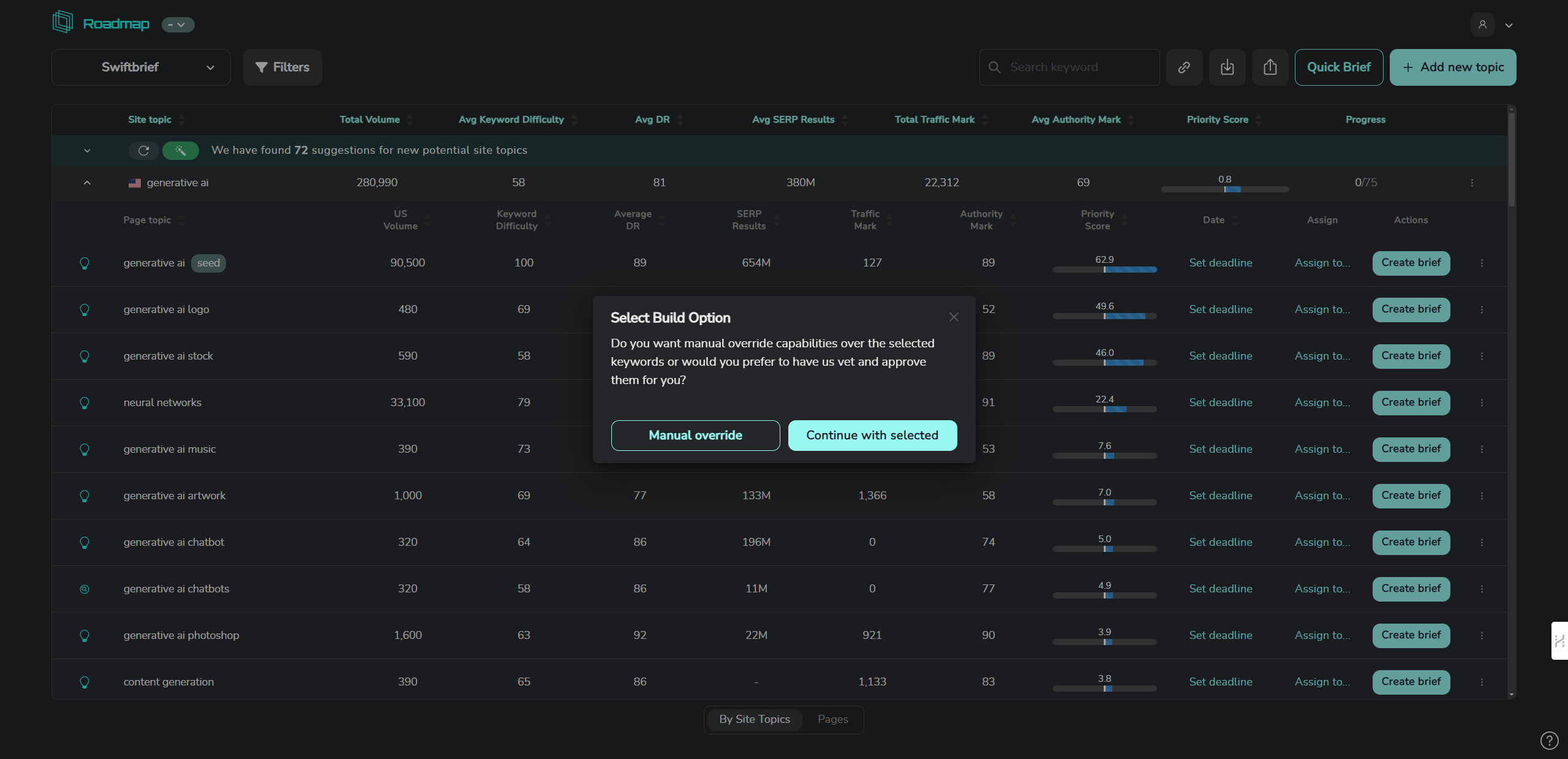The height and width of the screenshot is (759, 1568).
Task: Click the table vertical scrollbar
Action: (1512, 159)
